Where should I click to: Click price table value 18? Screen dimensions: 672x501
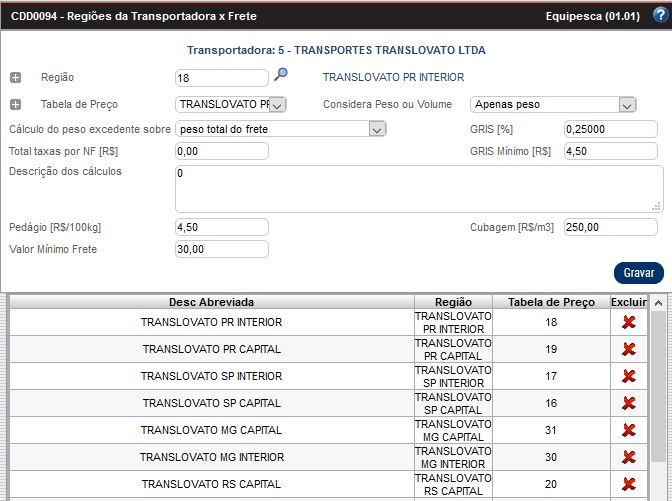551,322
